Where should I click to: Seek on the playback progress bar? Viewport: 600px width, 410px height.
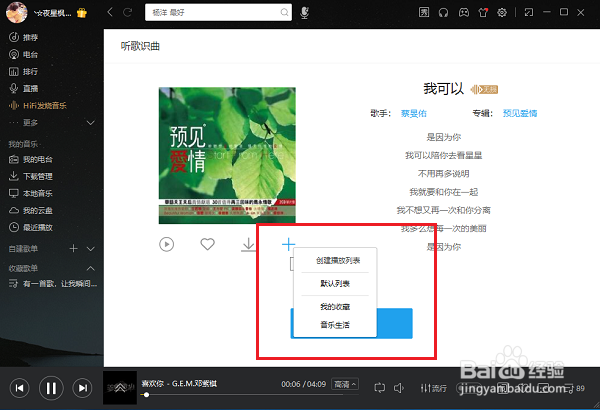pos(249,395)
